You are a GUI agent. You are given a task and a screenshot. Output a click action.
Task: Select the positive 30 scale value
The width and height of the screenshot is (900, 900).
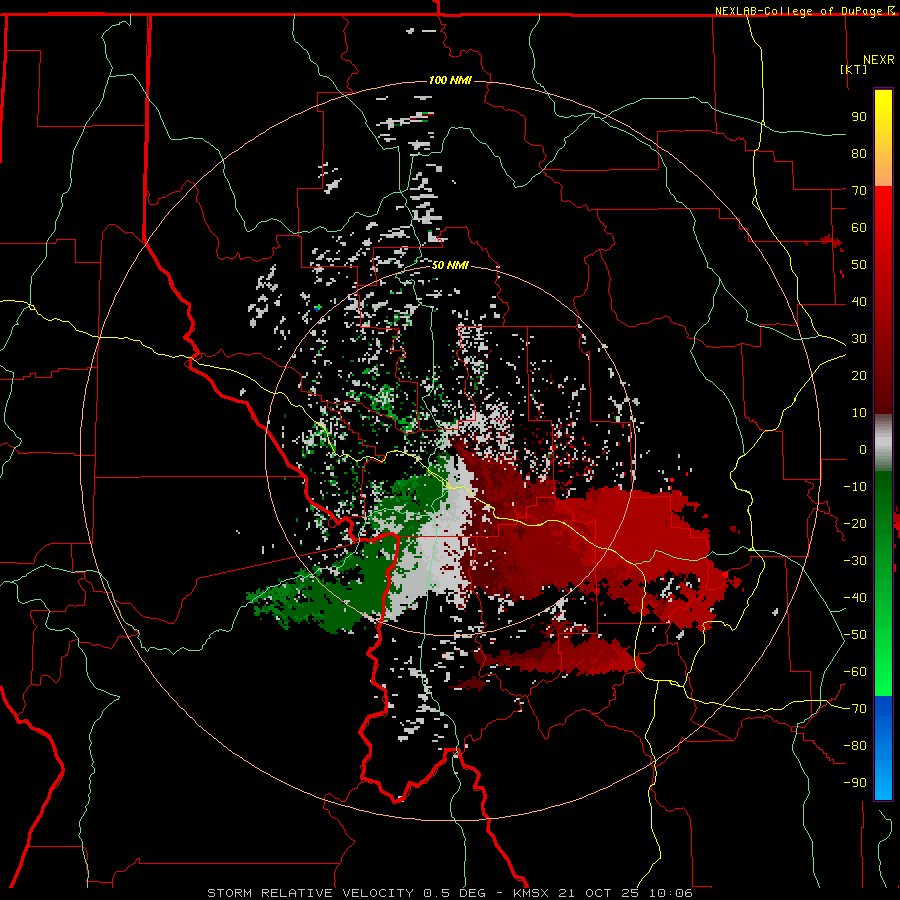tap(859, 339)
